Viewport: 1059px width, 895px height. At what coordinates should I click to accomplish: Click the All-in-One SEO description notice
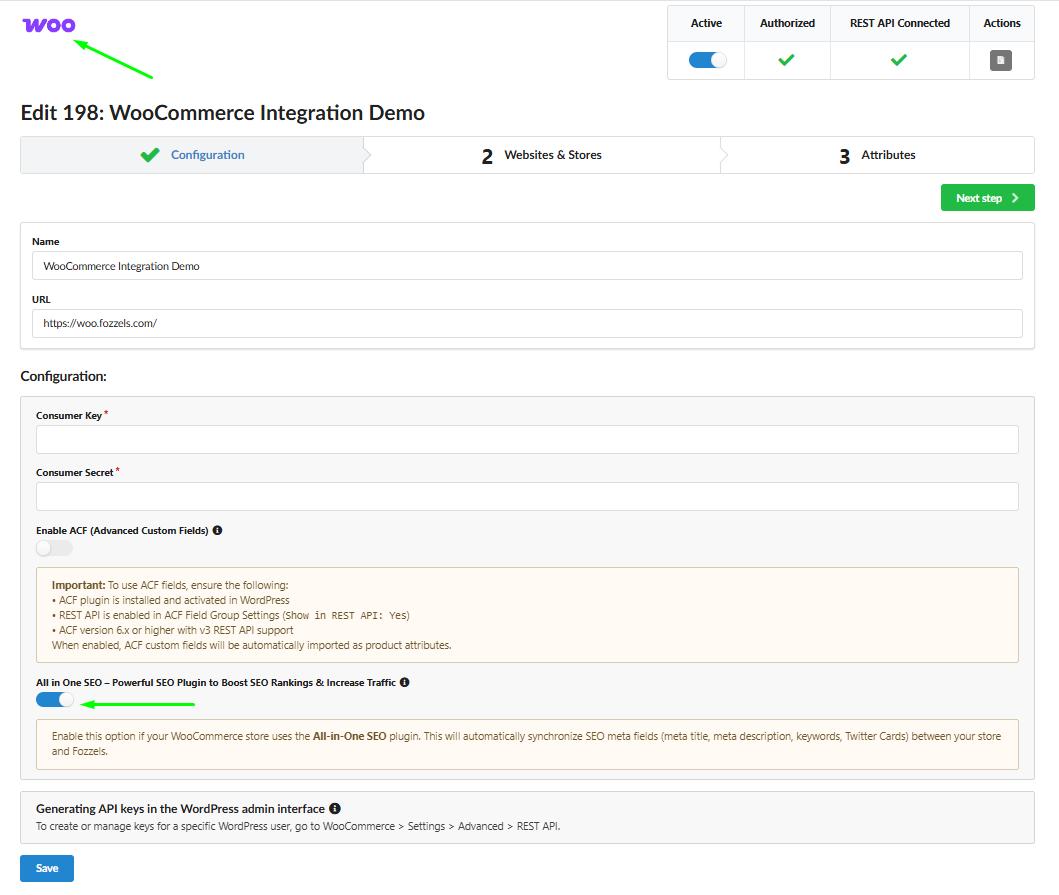pos(527,744)
